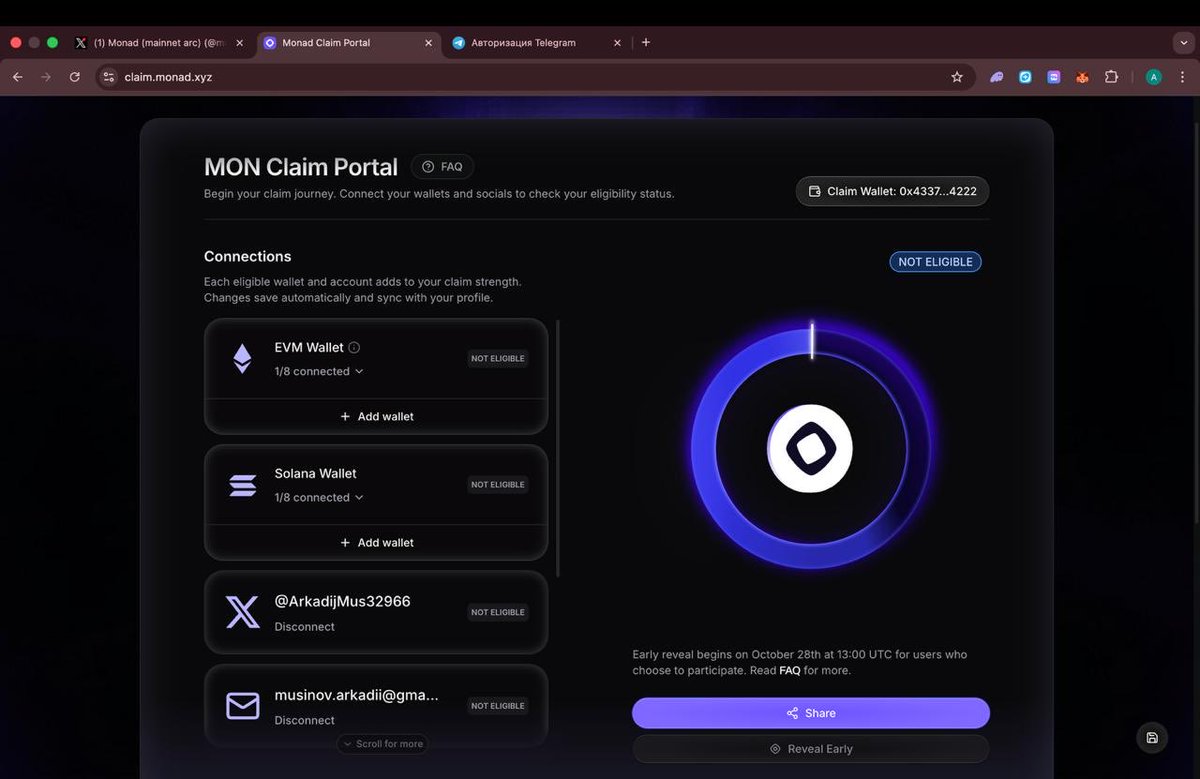1200x779 pixels.
Task: Add wallet under Solana Wallet
Action: pyautogui.click(x=376, y=542)
